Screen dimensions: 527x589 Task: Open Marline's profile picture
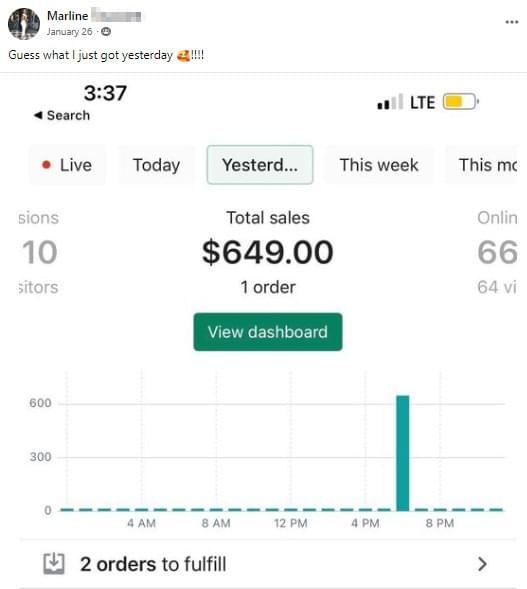(24, 24)
